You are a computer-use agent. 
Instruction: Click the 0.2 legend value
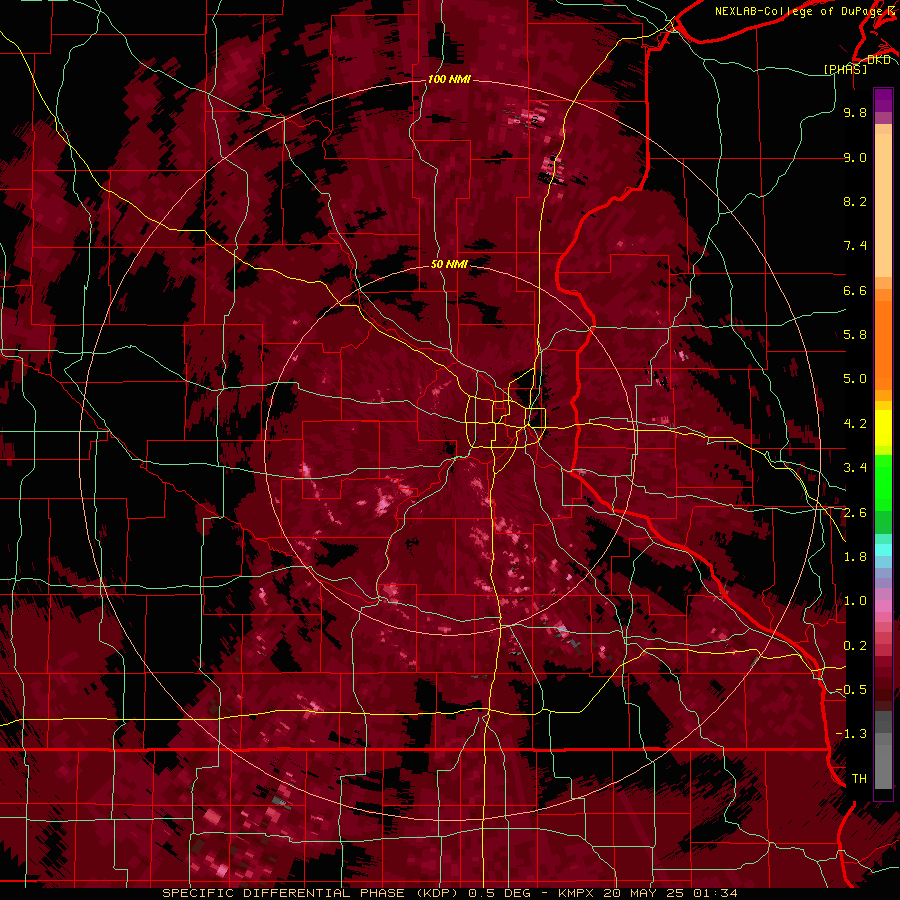point(855,646)
